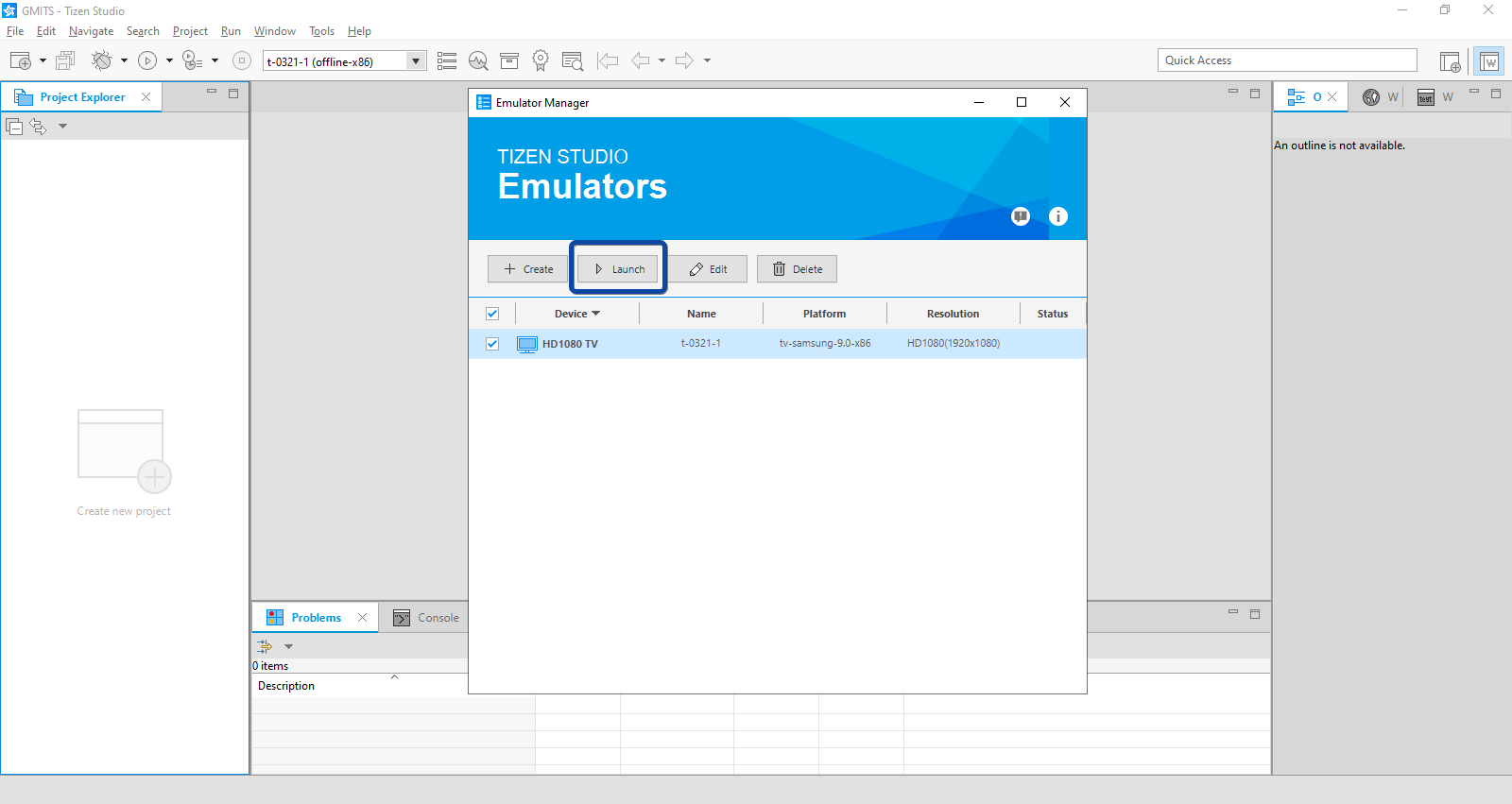Click the Launch emulator button
The height and width of the screenshot is (804, 1512).
click(618, 269)
